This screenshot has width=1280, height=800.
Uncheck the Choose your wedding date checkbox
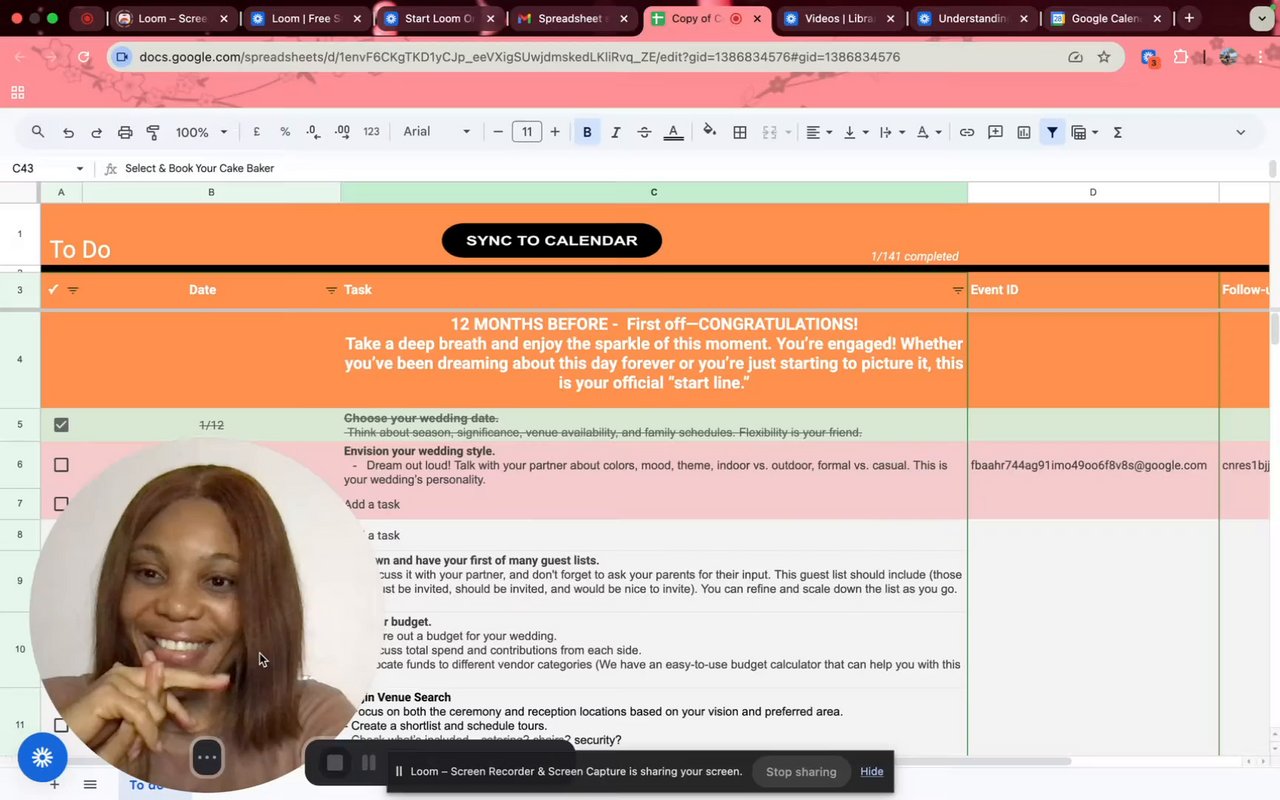coord(61,425)
